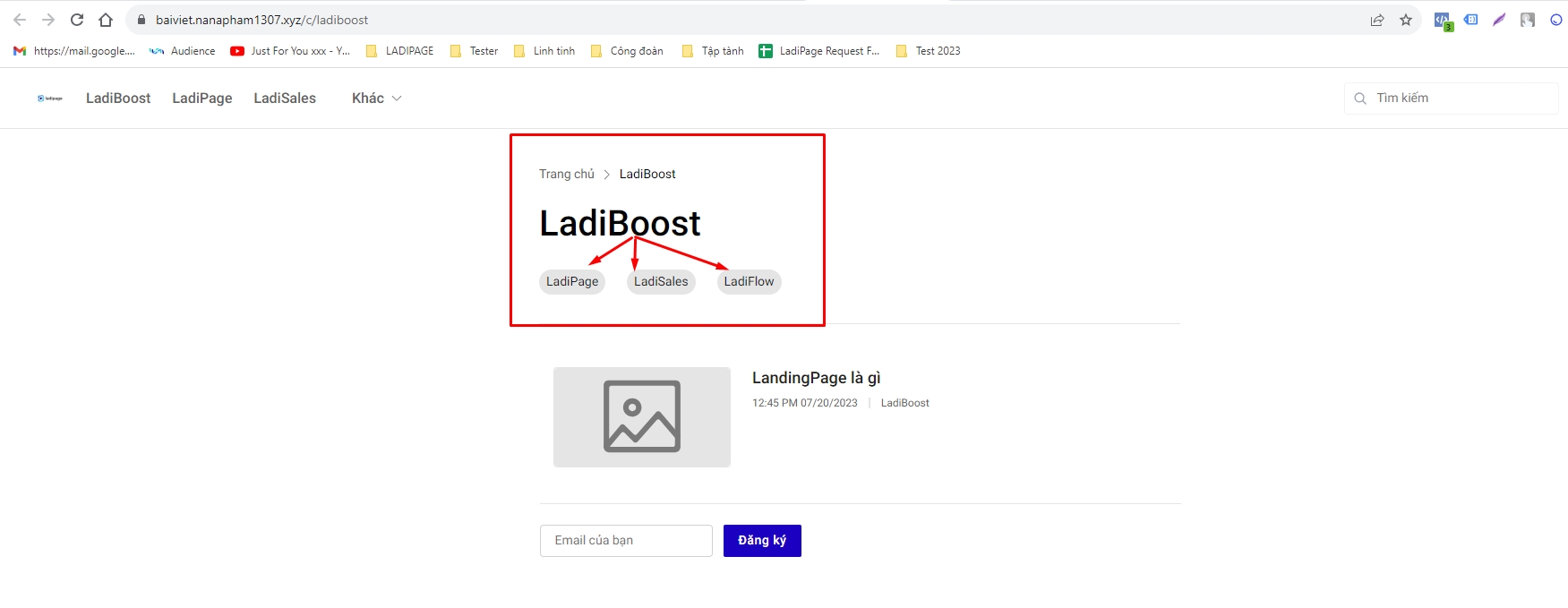
Task: Open LadiSales in the top navigation
Action: 285,98
